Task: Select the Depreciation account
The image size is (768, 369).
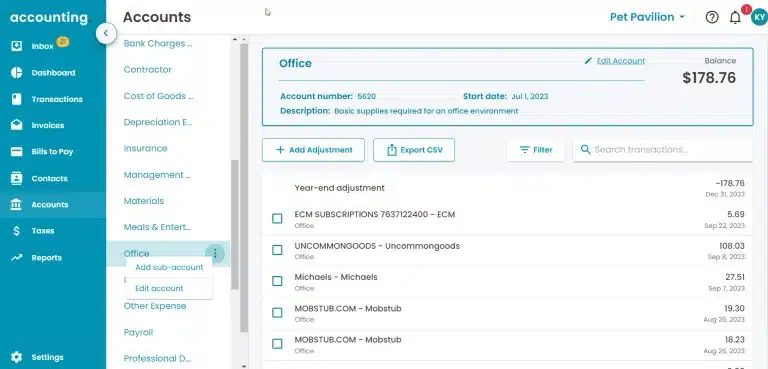Action: (158, 122)
